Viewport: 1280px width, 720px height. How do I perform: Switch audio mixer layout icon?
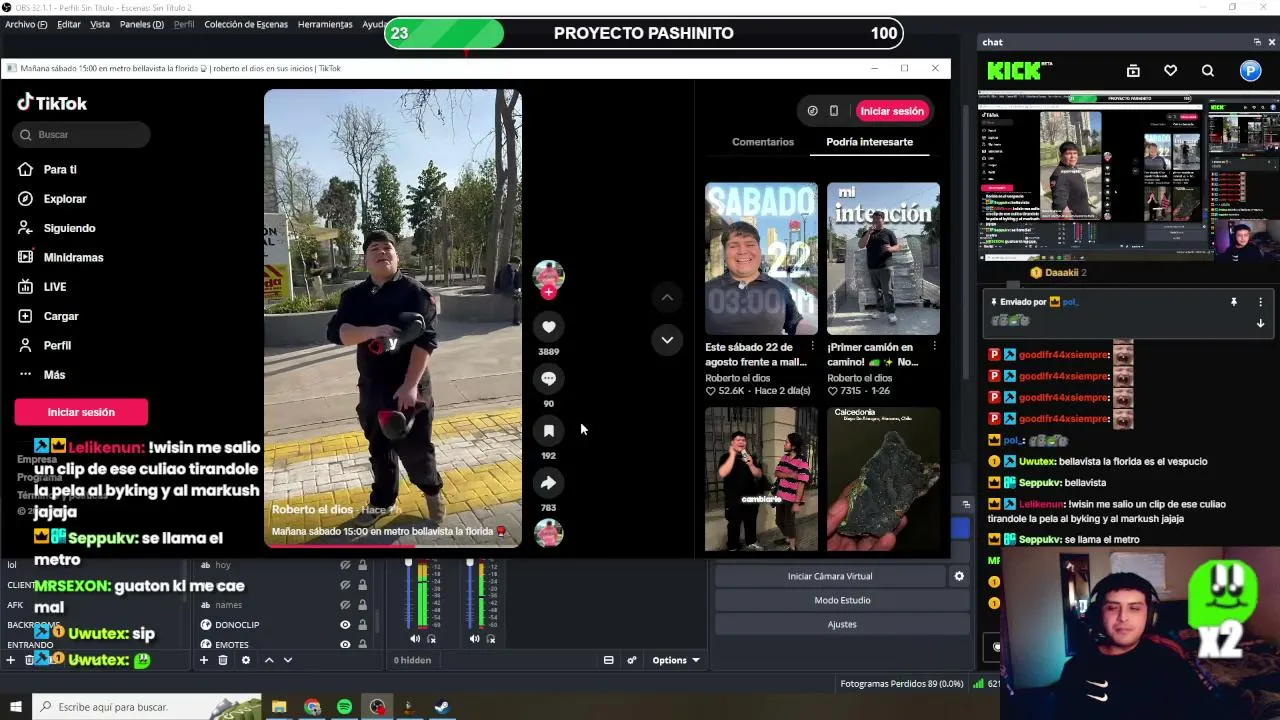click(x=608, y=660)
